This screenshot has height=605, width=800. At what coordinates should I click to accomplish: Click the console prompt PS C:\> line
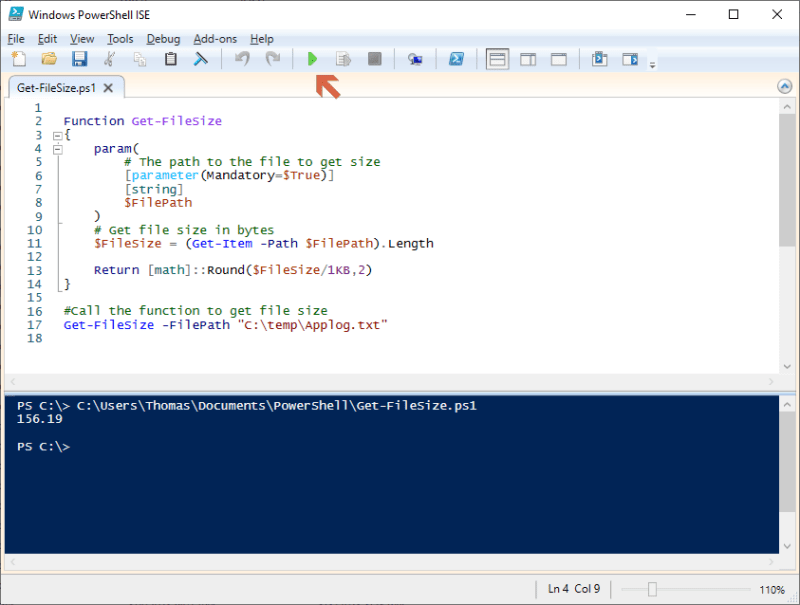click(43, 447)
